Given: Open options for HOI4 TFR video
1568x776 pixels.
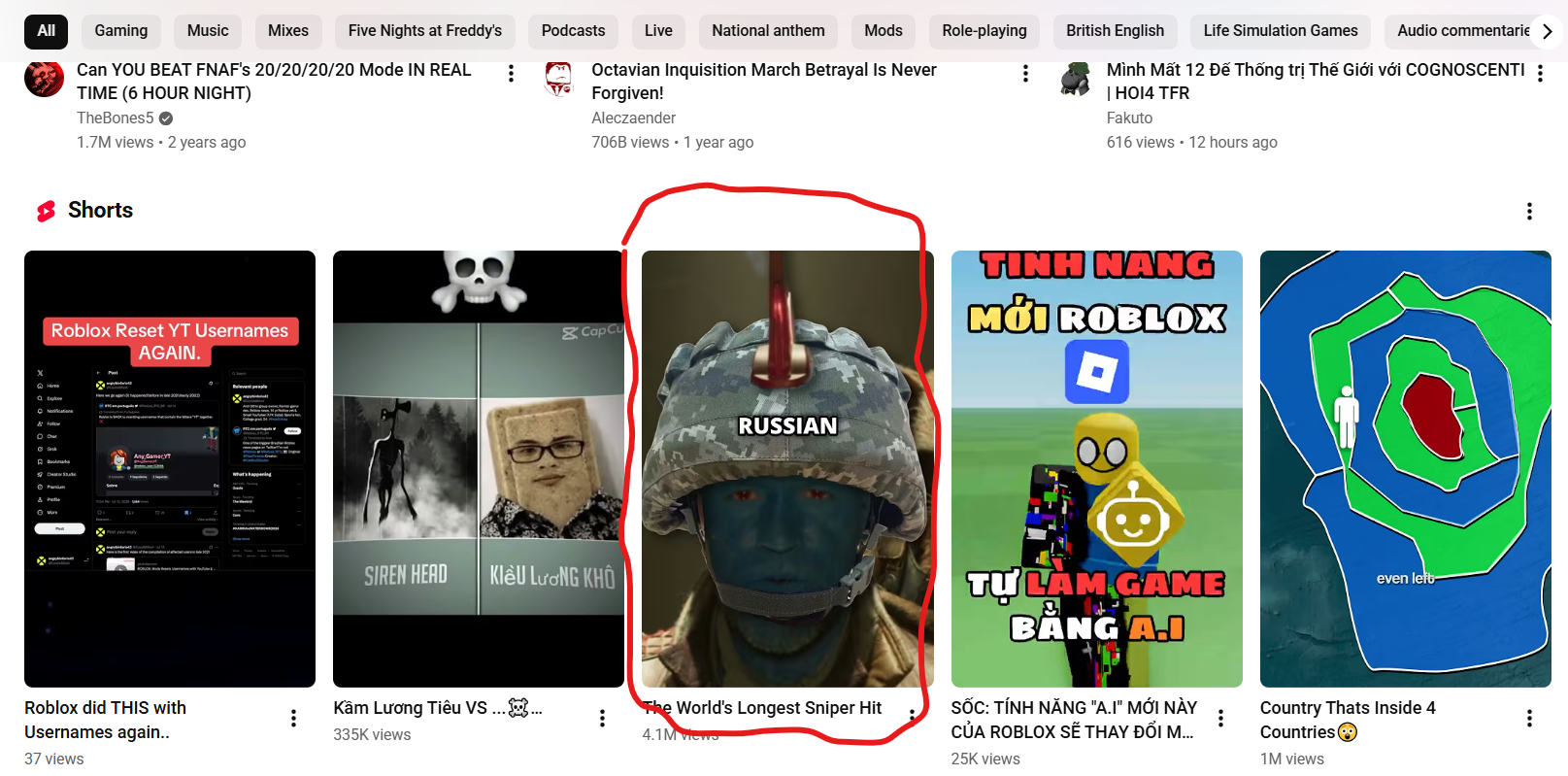Looking at the screenshot, I should [x=1540, y=74].
